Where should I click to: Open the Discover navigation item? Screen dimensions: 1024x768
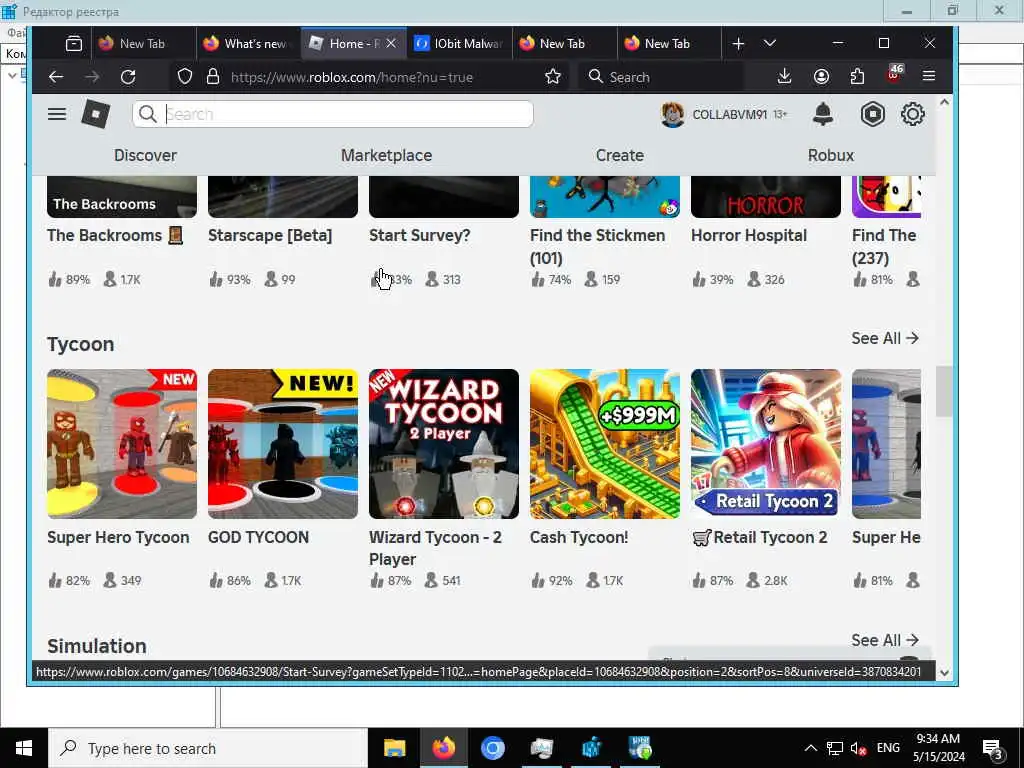tap(145, 155)
